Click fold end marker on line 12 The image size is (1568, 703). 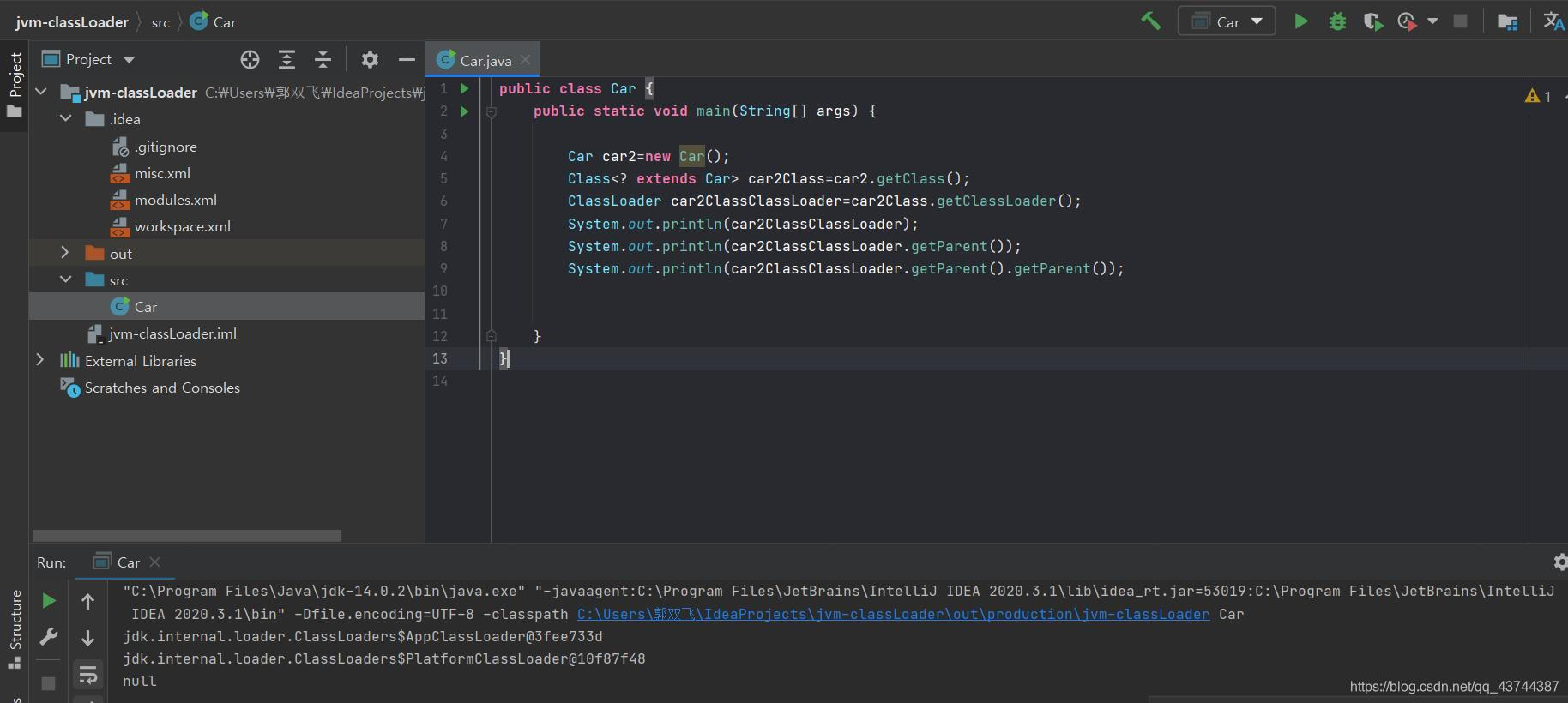coord(492,336)
